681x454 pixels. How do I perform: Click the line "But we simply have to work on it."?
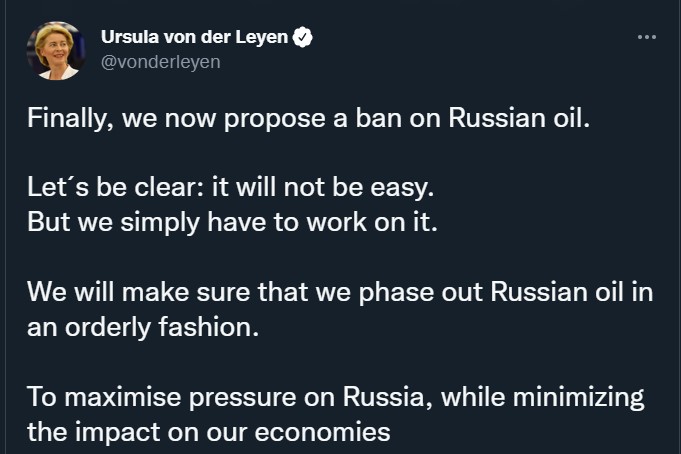232,222
